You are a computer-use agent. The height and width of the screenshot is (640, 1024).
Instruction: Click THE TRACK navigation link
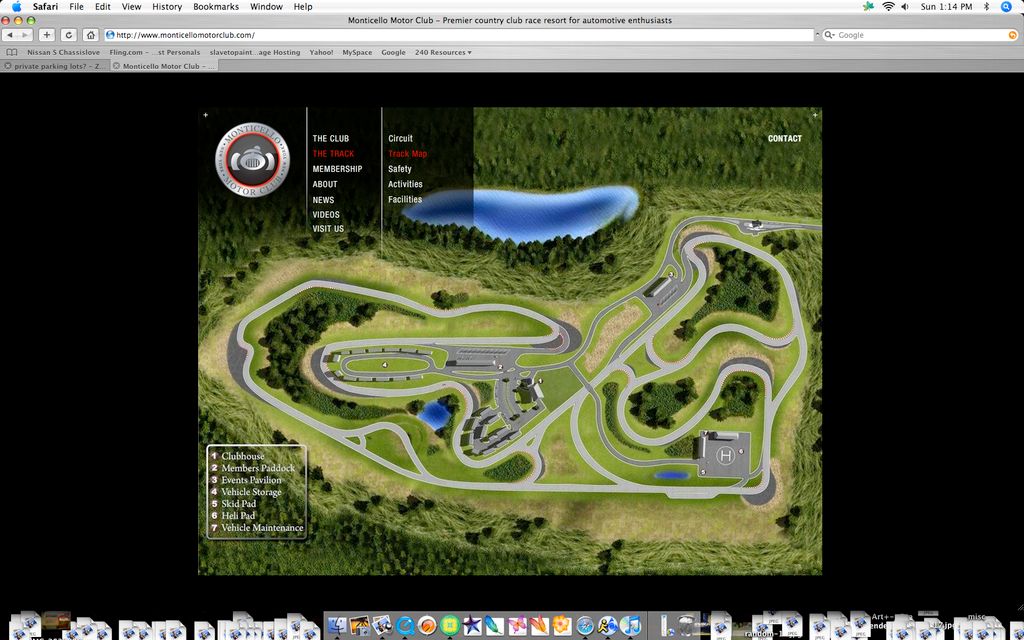333,153
